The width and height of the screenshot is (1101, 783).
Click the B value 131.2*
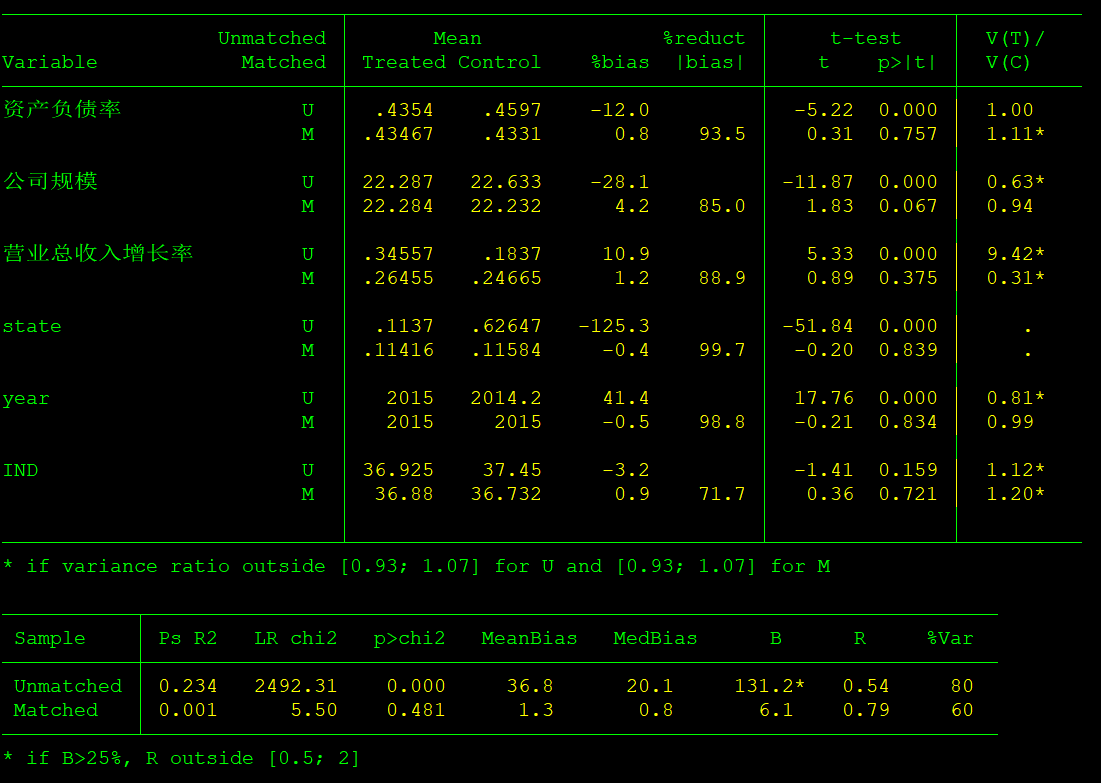click(770, 686)
